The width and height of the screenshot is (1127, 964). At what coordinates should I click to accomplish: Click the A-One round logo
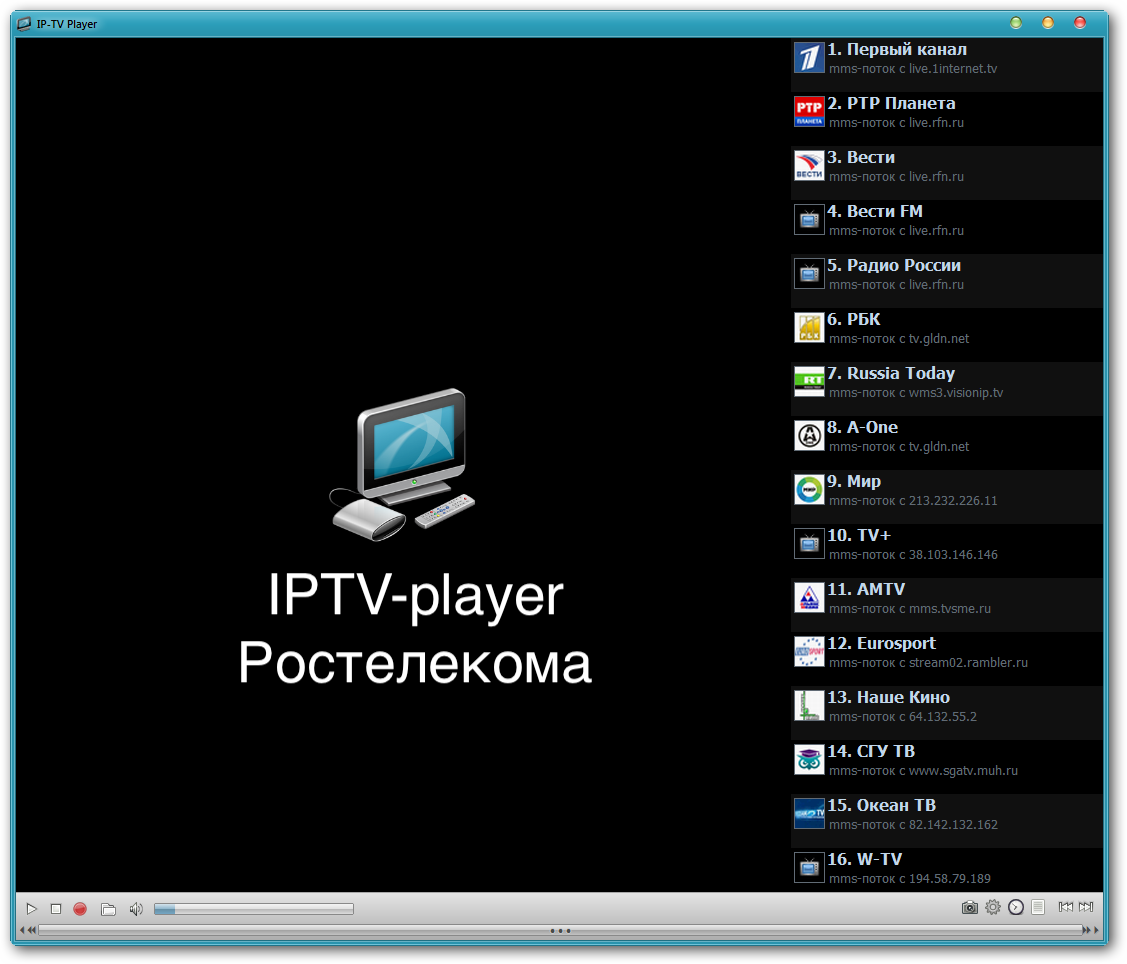click(x=809, y=436)
